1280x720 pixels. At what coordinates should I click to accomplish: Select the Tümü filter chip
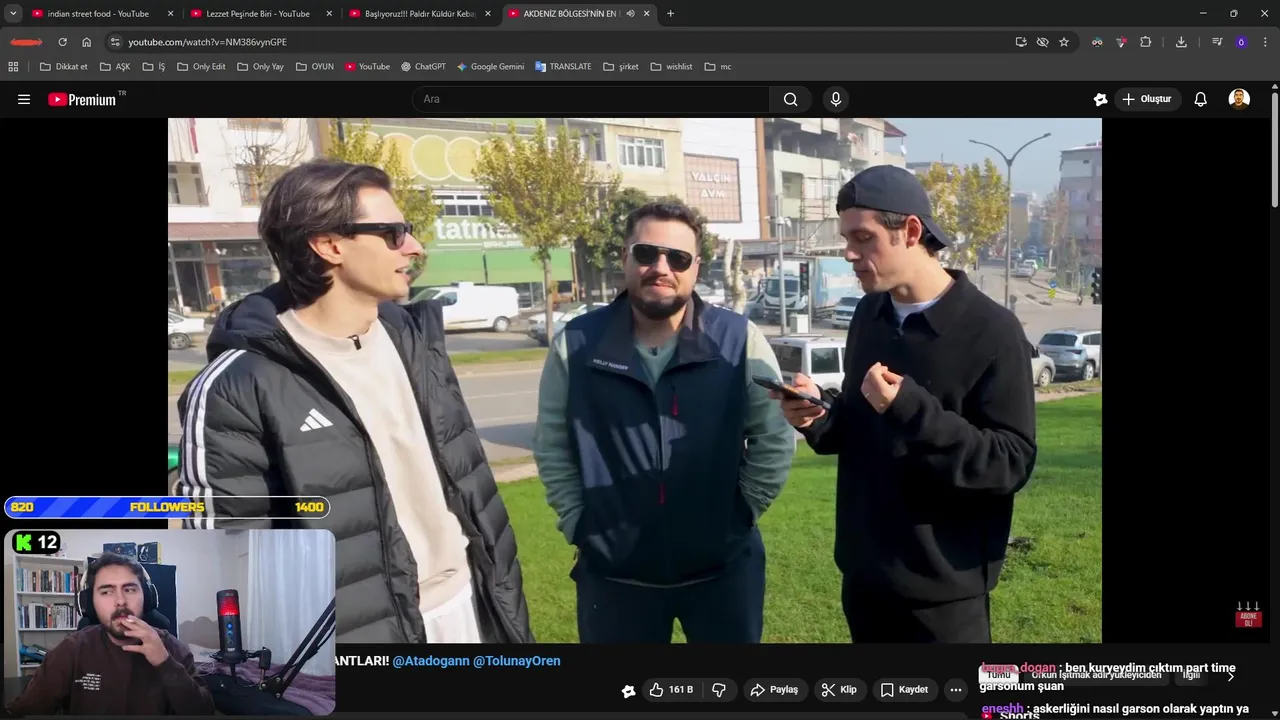(x=999, y=675)
